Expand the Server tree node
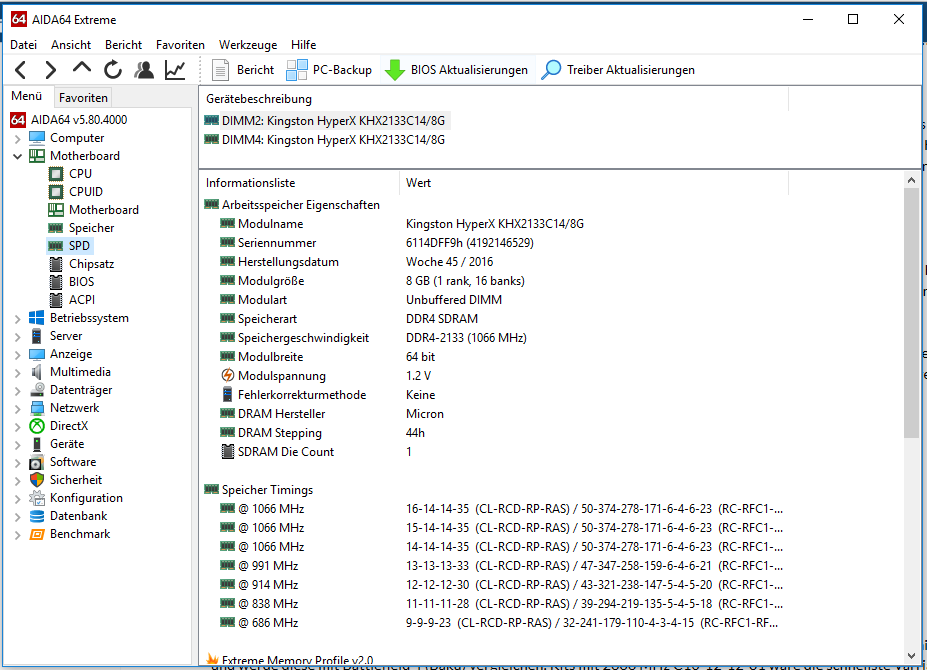The width and height of the screenshot is (927, 670). [x=17, y=337]
